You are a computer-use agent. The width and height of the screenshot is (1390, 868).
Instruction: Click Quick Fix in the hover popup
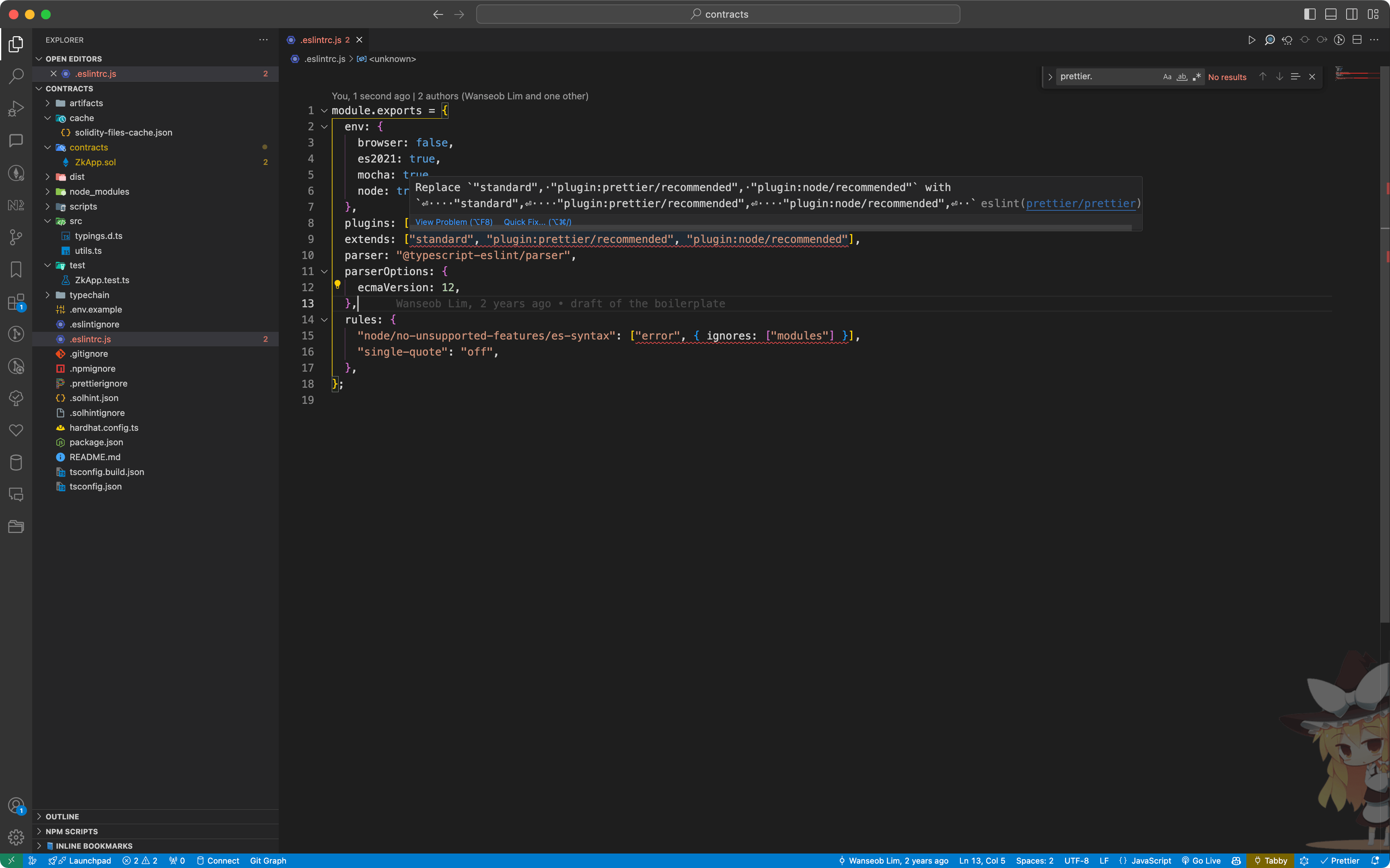click(x=537, y=222)
